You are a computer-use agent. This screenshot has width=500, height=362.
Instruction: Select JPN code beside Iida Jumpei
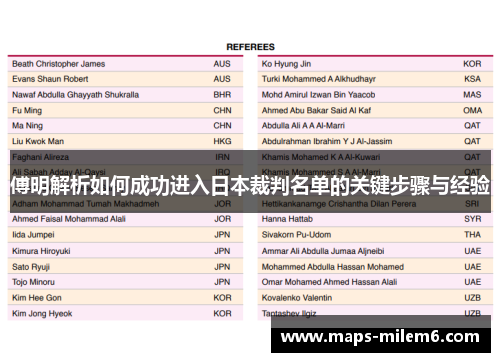coord(222,235)
